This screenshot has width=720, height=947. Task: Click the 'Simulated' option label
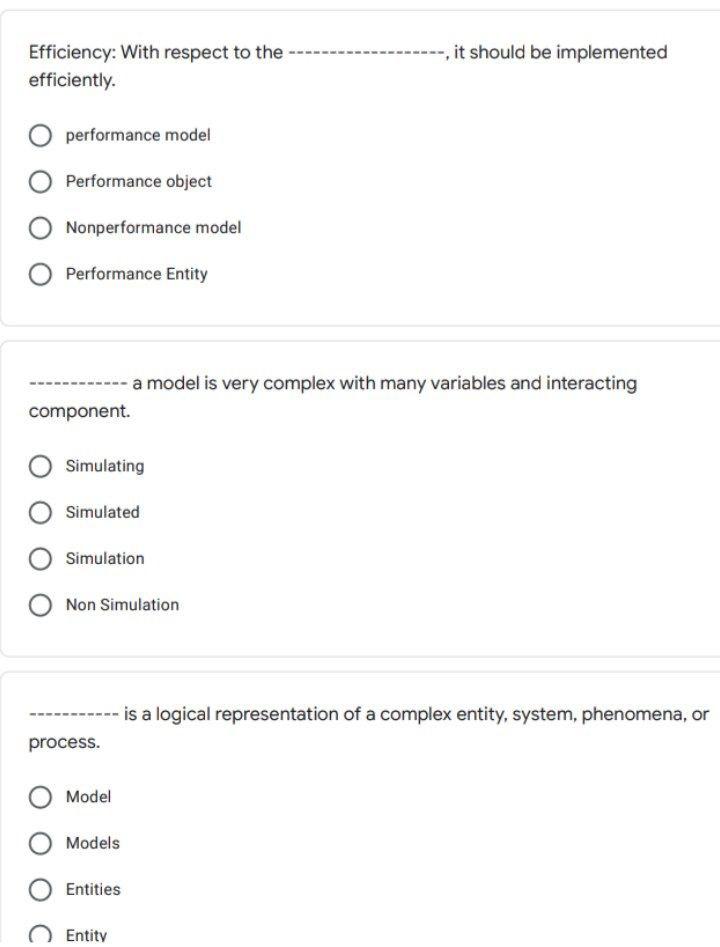102,512
